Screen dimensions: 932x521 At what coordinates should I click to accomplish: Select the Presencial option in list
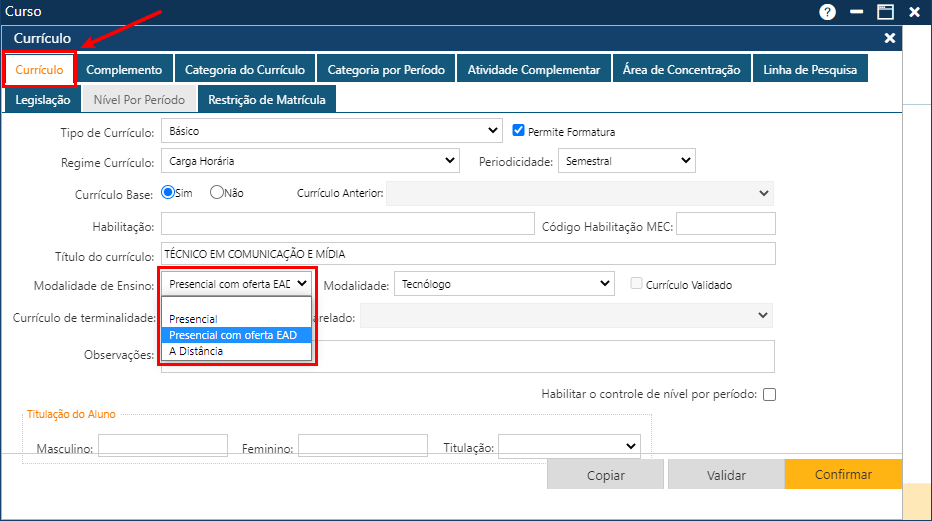(x=193, y=319)
